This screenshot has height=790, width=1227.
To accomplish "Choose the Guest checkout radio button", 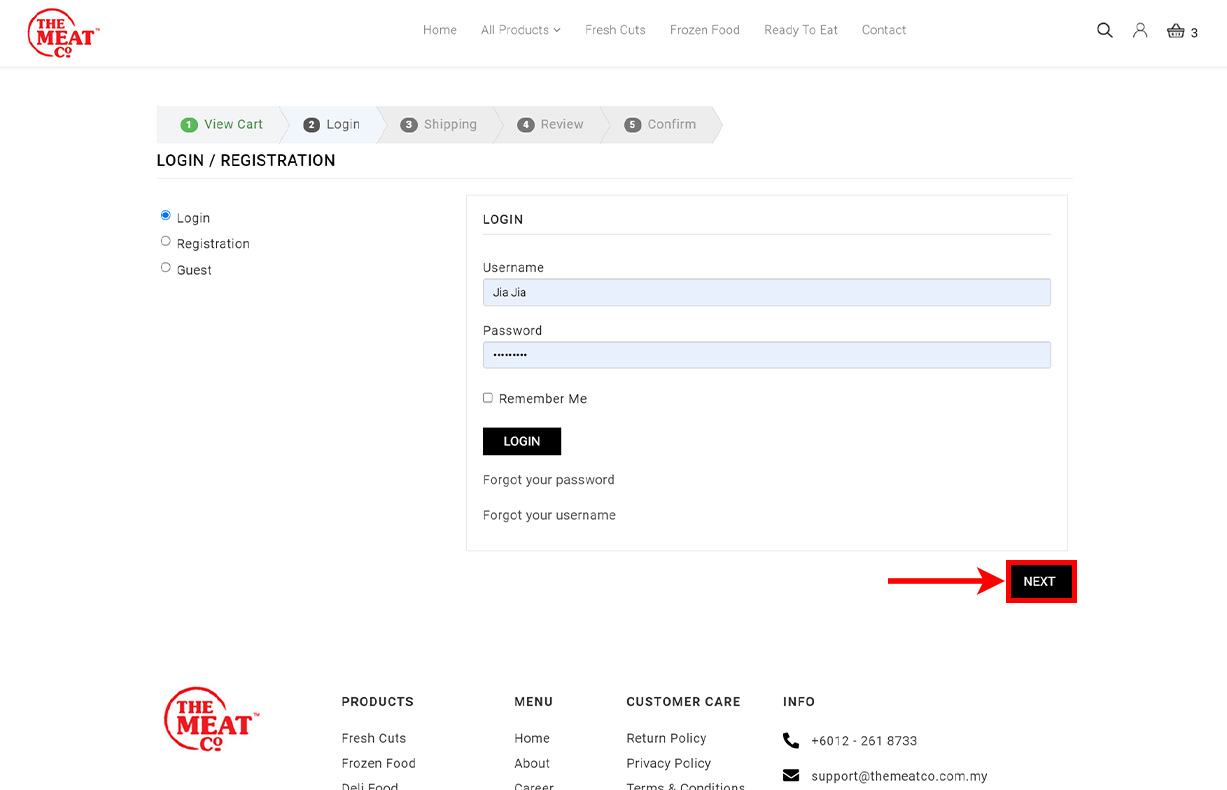I will (166, 268).
